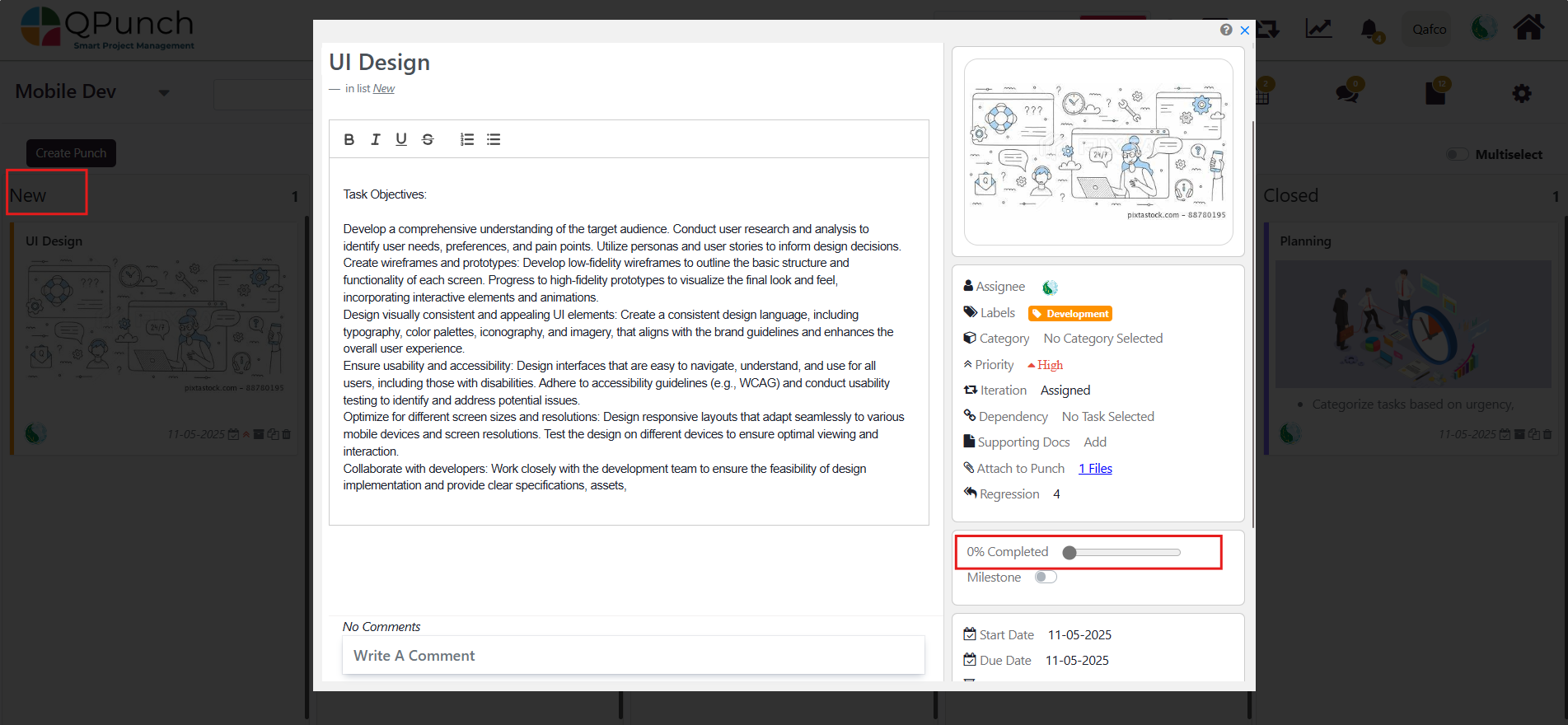Click the assignee avatar in details panel
Image resolution: width=1568 pixels, height=725 pixels.
(x=1050, y=288)
